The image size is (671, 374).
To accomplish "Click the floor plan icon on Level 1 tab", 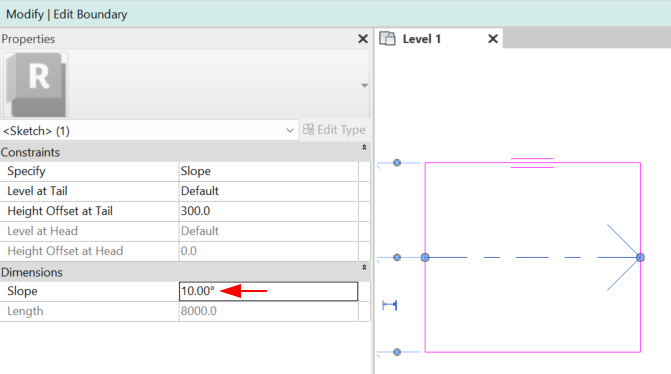I will coord(388,39).
